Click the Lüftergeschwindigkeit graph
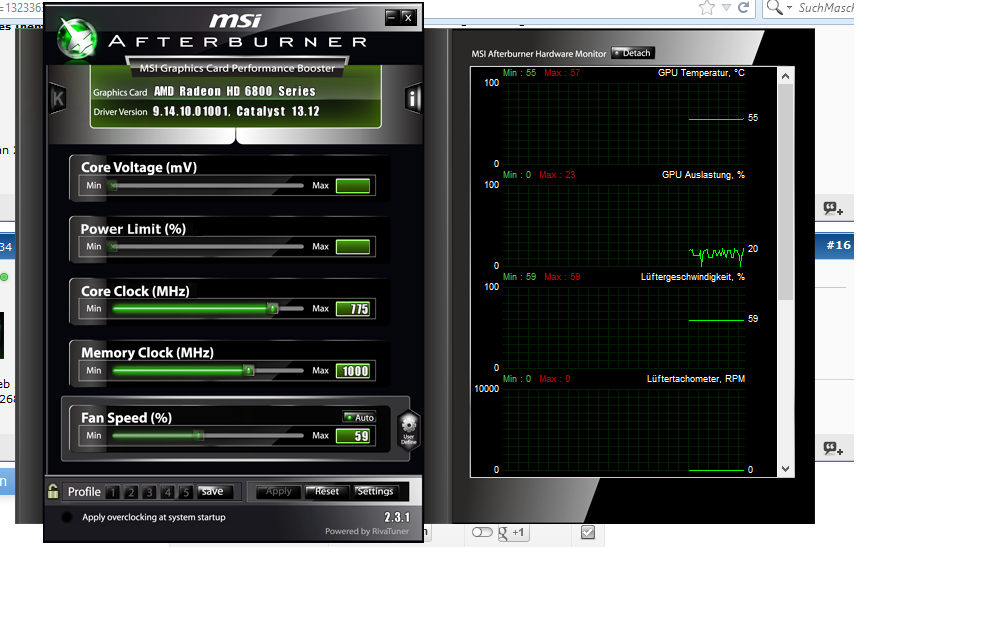This screenshot has width=1008, height=630. 624,327
